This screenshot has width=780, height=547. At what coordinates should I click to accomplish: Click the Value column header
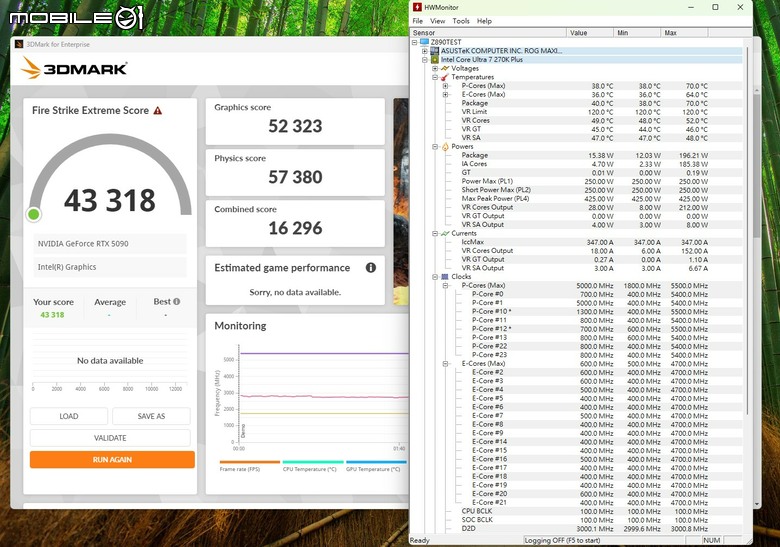tap(590, 33)
